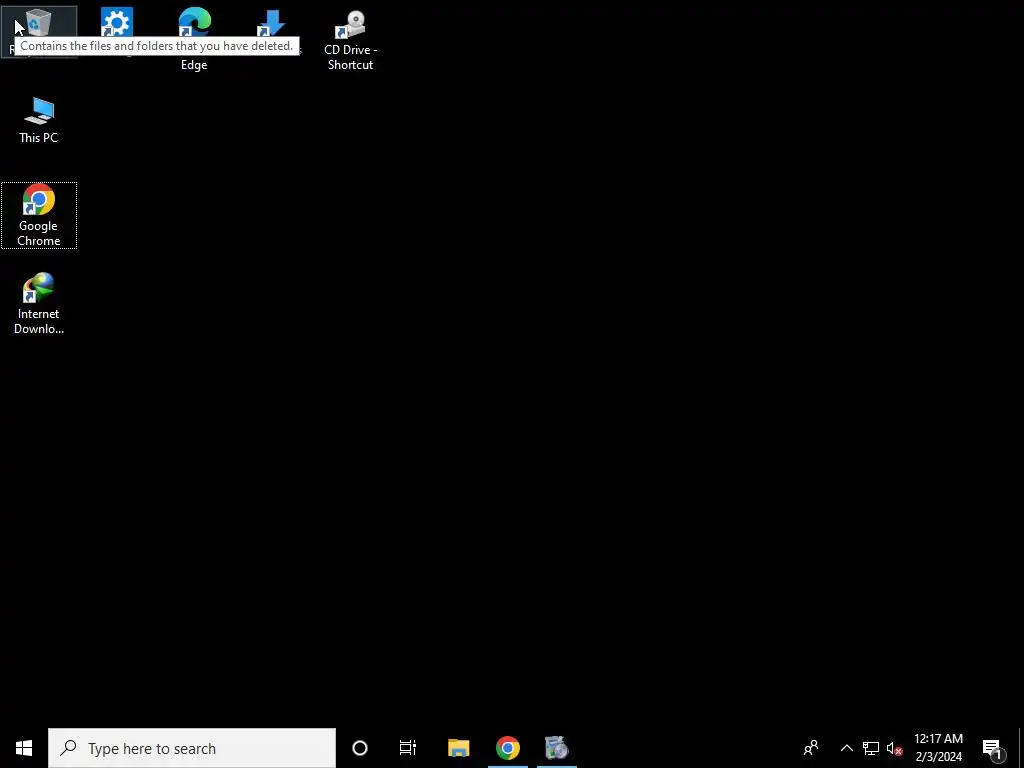Open the Action Center notifications icon
The width and height of the screenshot is (1024, 768).
tap(992, 748)
